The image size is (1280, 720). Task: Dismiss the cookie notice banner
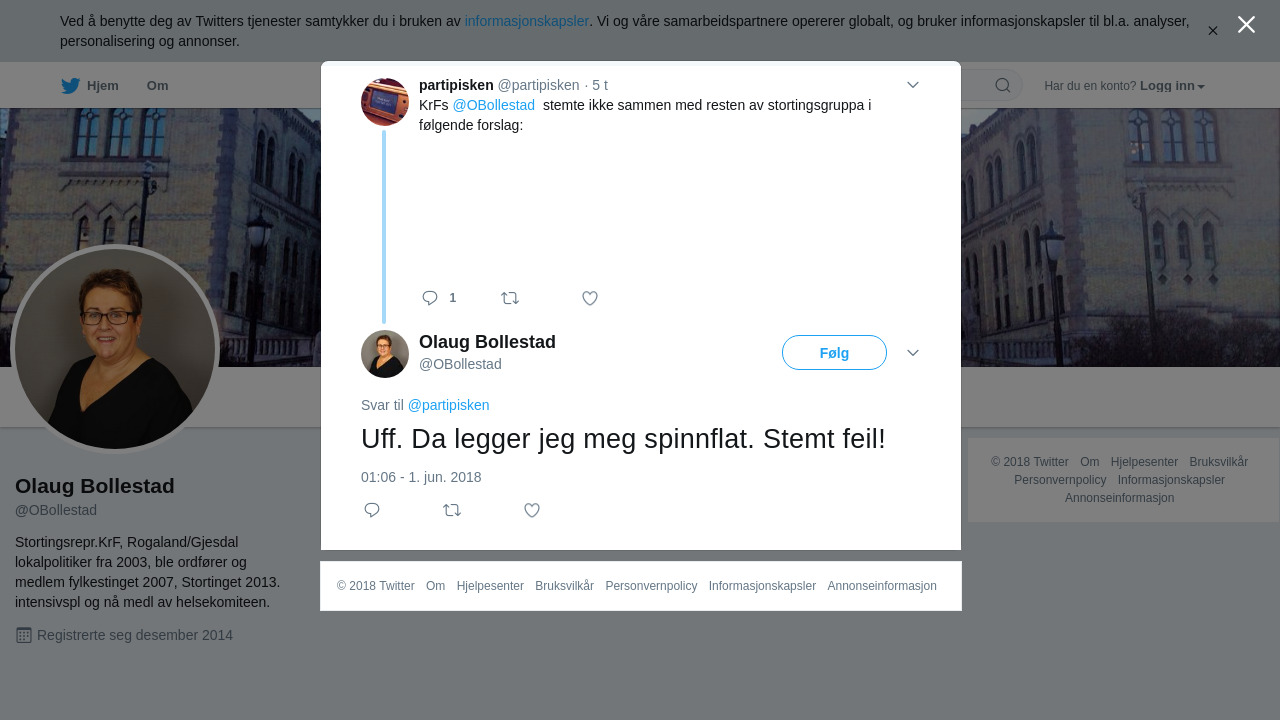coord(1212,31)
